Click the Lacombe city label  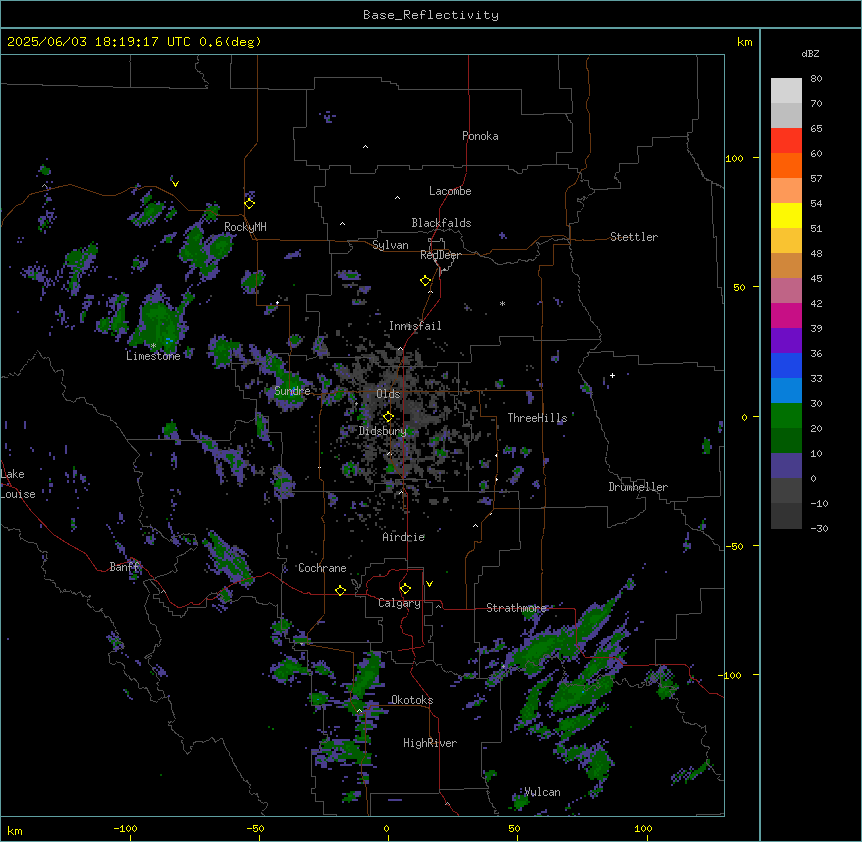point(450,191)
